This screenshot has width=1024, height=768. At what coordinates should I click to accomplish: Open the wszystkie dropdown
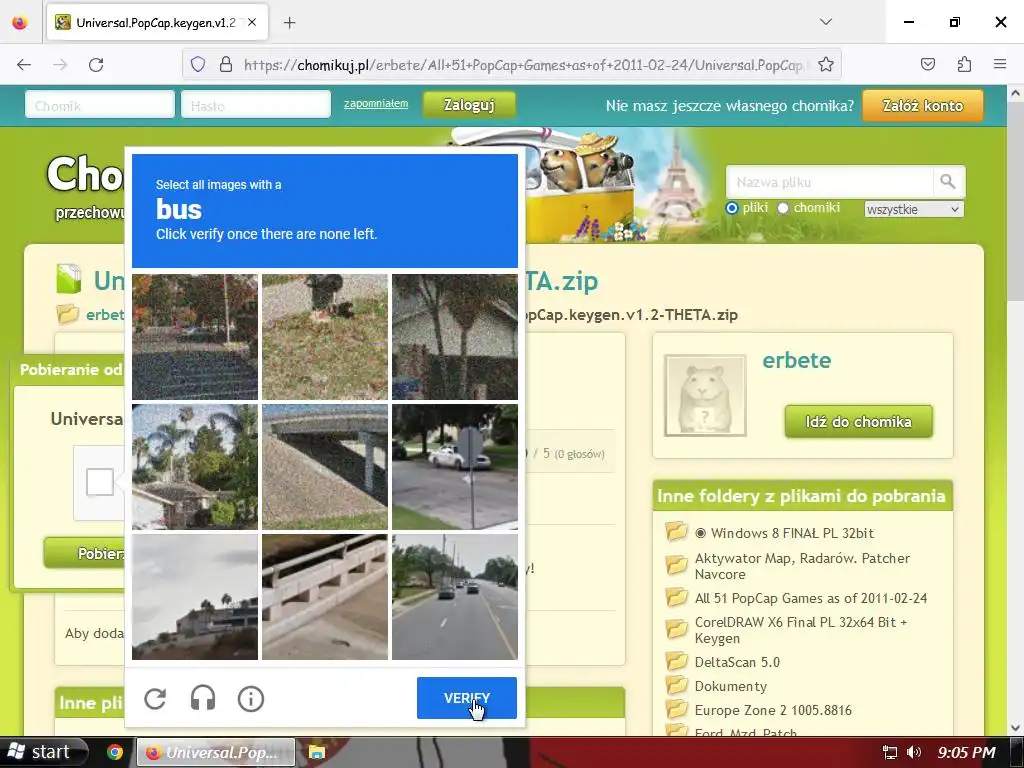914,210
